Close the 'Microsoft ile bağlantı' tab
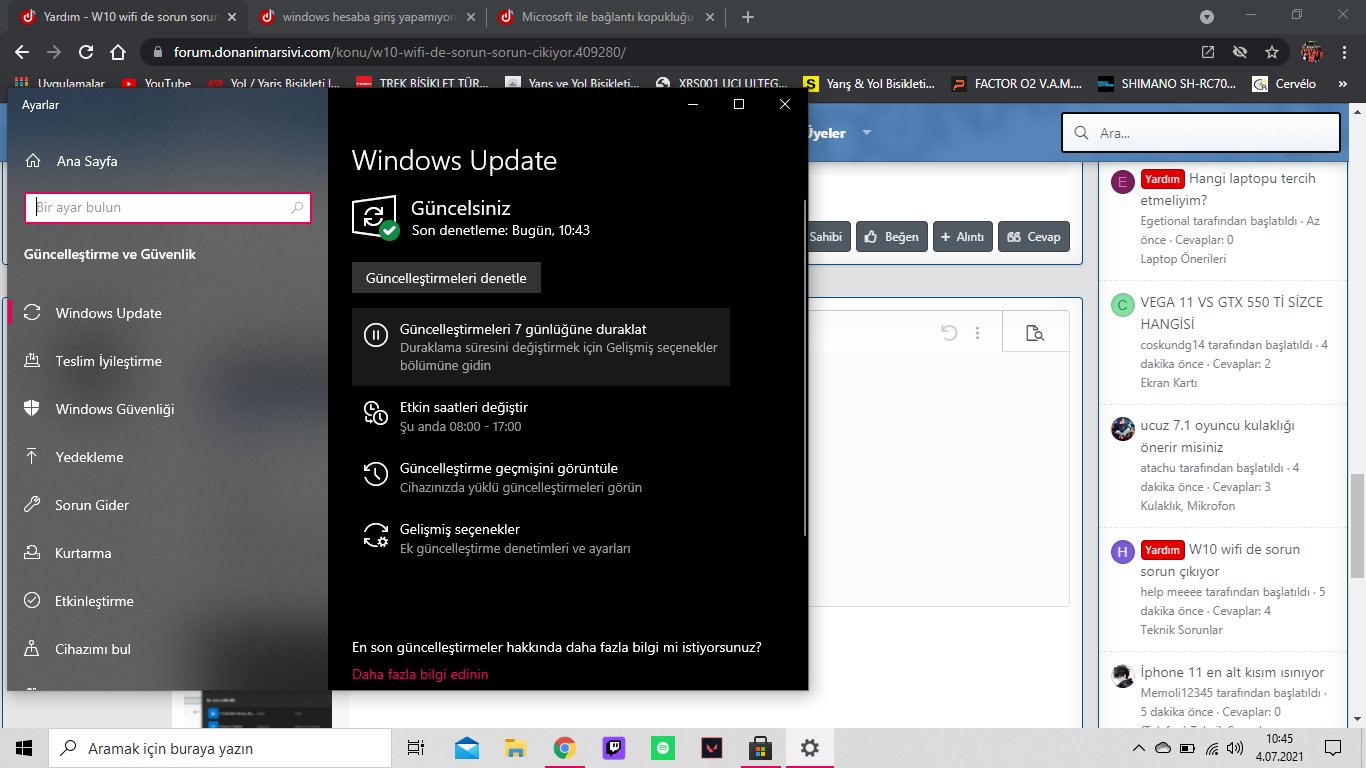This screenshot has height=768, width=1366. click(708, 17)
